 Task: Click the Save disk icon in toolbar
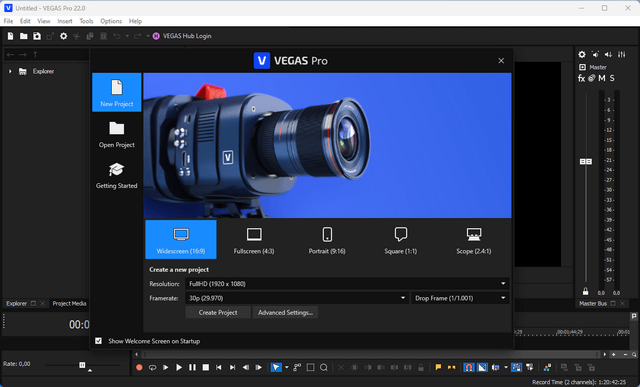(37, 36)
